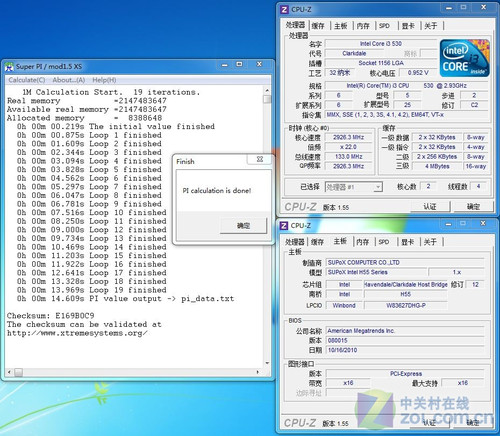Switch to 关于 tab in top CPU-Z
The width and height of the screenshot is (500, 436).
(x=430, y=26)
